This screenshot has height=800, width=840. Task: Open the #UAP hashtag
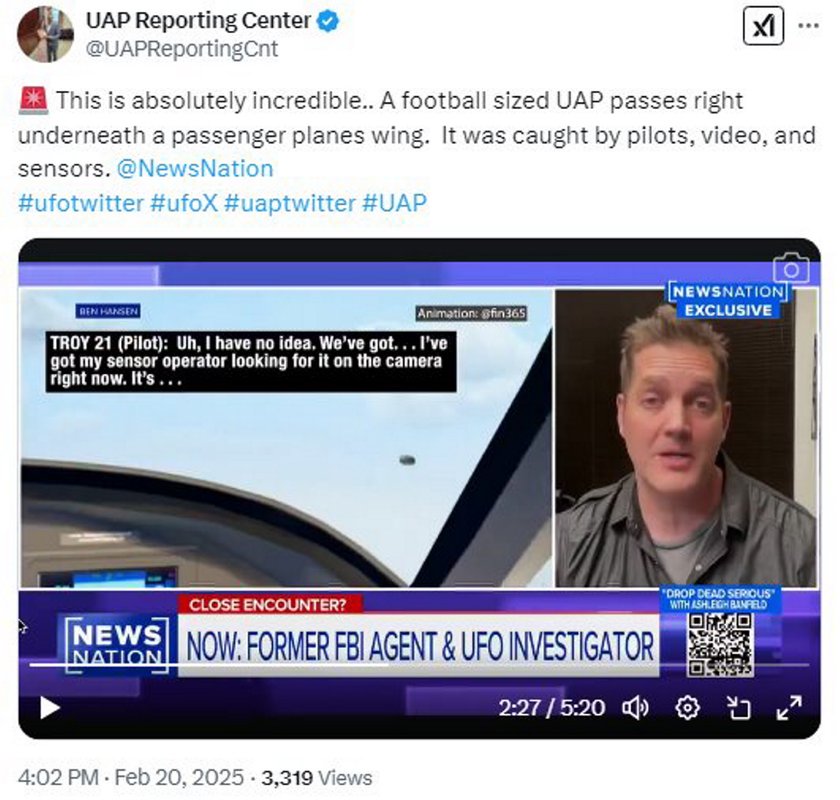click(x=394, y=203)
